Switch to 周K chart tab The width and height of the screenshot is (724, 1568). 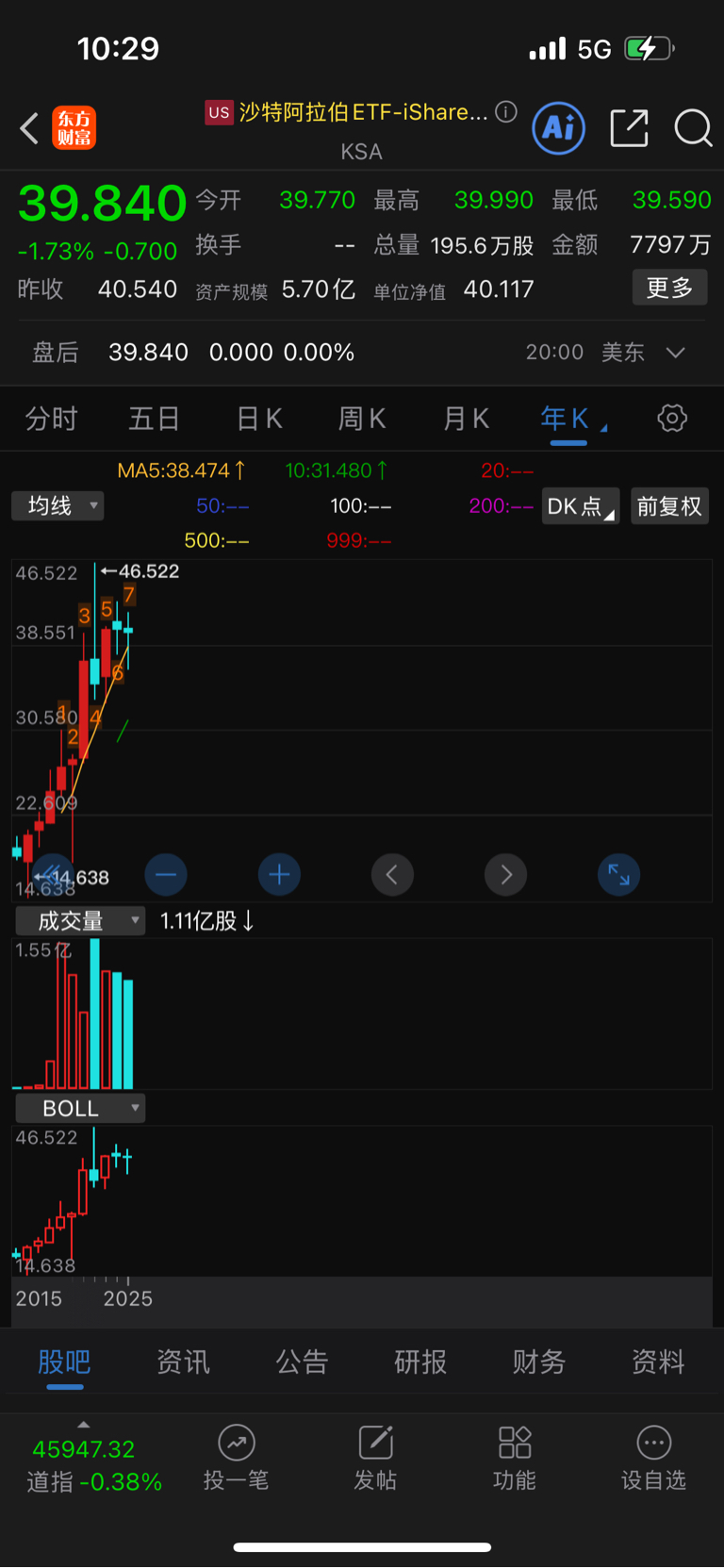click(362, 419)
